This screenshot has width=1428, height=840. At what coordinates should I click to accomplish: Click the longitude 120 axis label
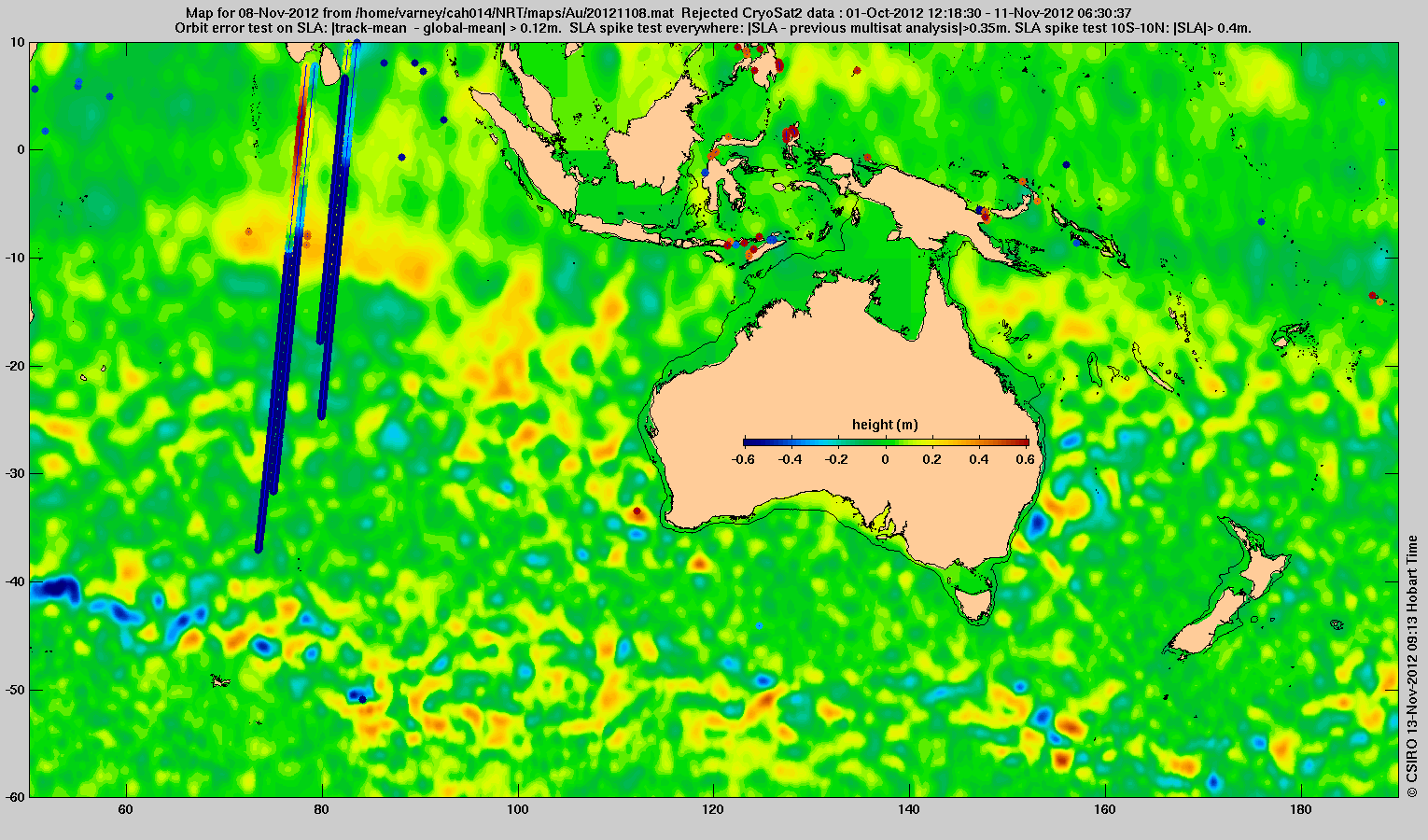click(x=713, y=810)
